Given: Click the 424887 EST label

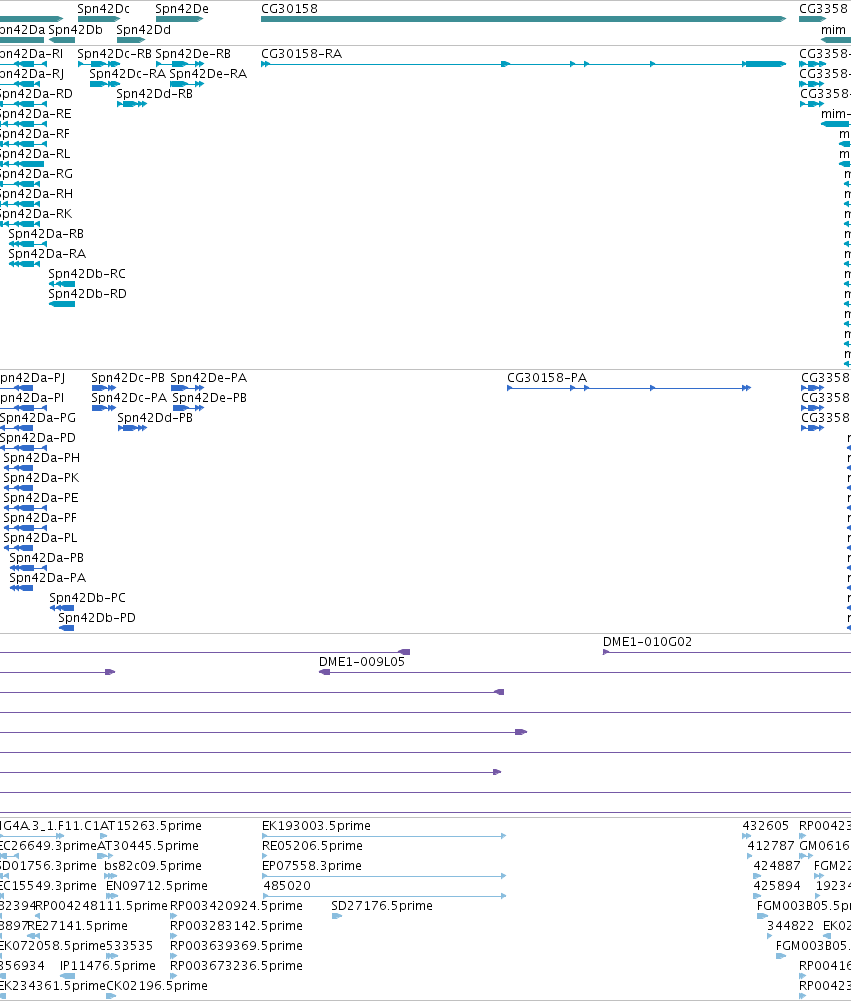Looking at the screenshot, I should (777, 866).
